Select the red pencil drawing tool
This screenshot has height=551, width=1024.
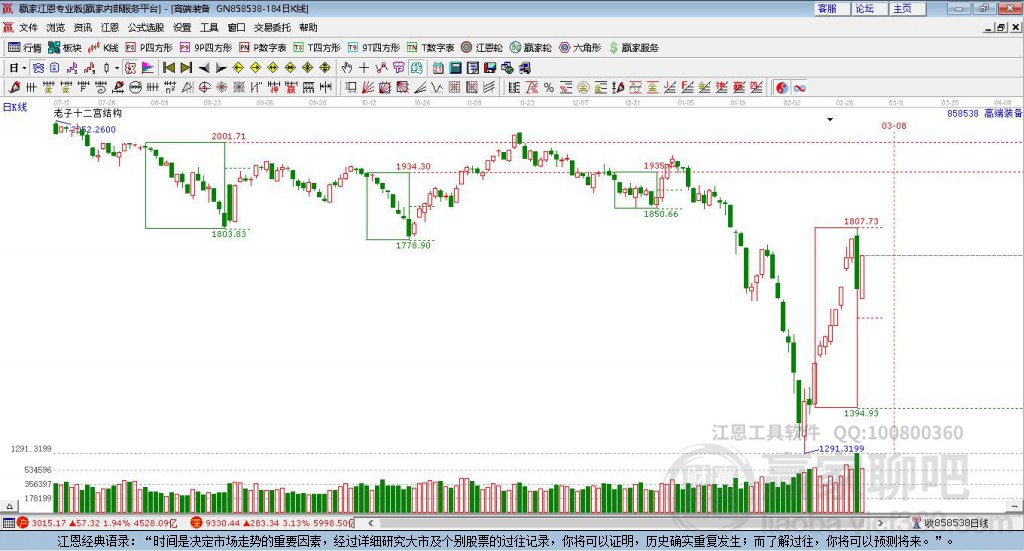14,87
